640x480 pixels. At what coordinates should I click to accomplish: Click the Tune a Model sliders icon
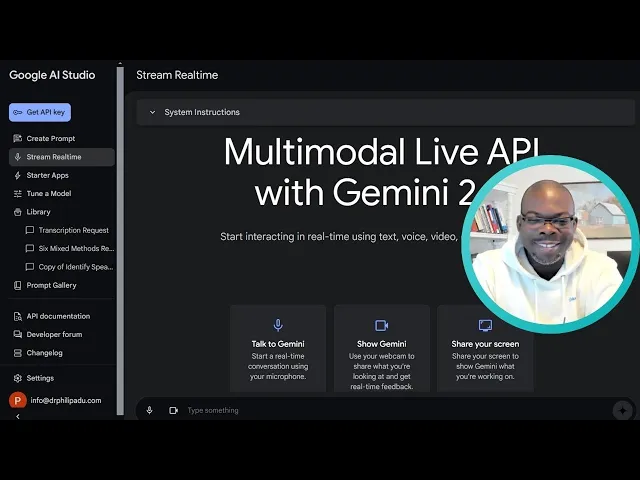(x=18, y=194)
